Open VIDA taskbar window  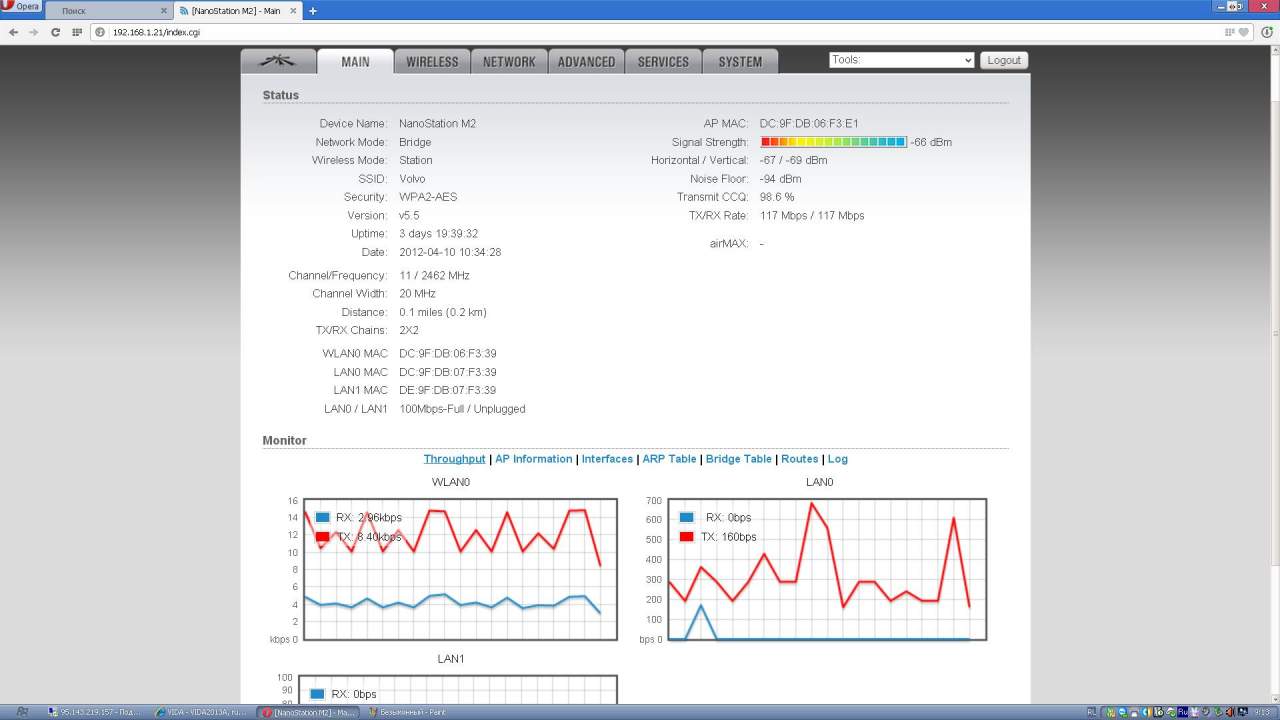[x=204, y=713]
